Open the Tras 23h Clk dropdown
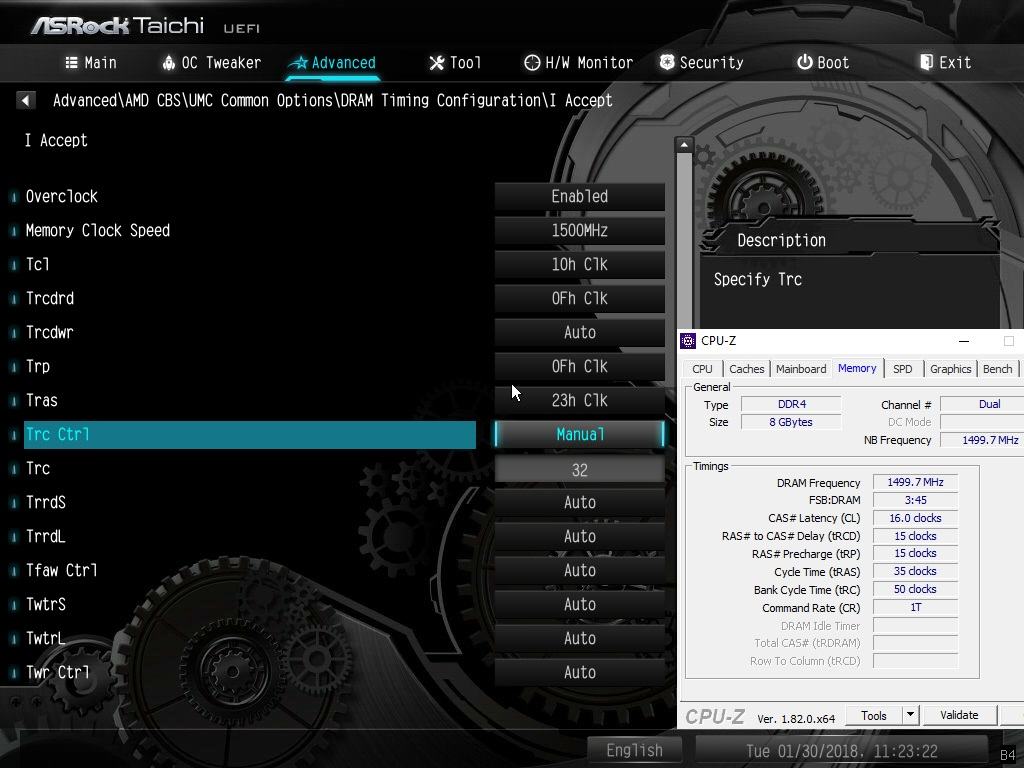Viewport: 1024px width, 768px height. [580, 400]
